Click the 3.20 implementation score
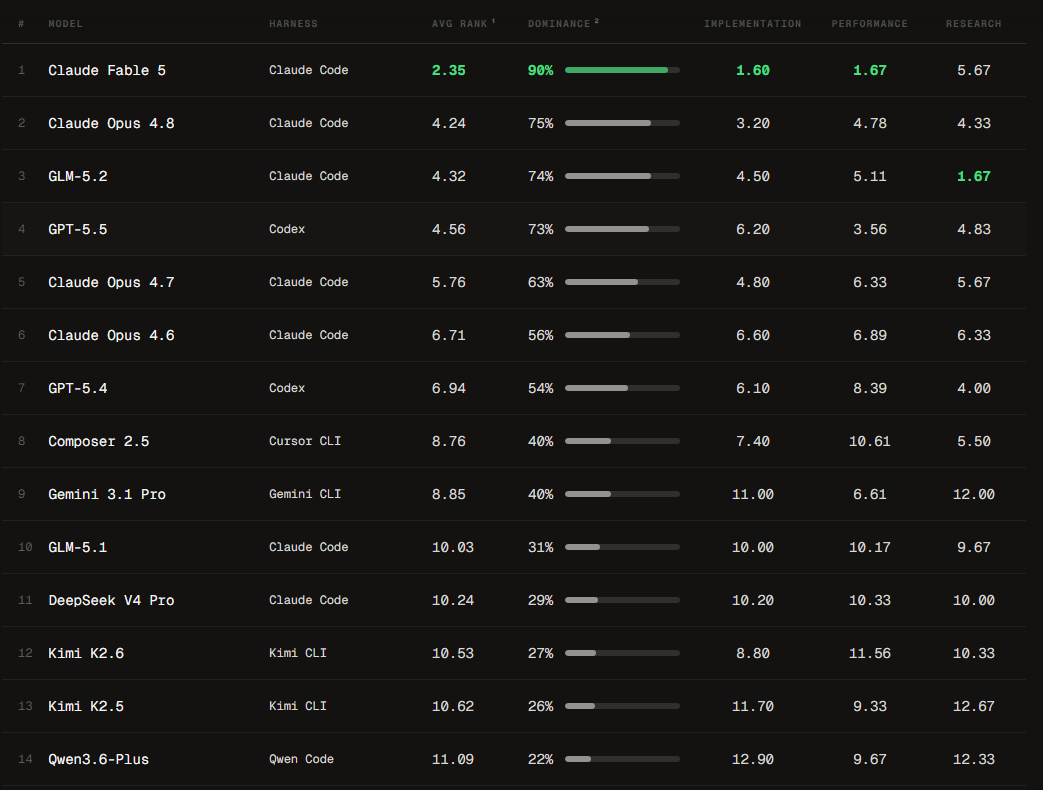The width and height of the screenshot is (1043, 790). click(x=753, y=124)
